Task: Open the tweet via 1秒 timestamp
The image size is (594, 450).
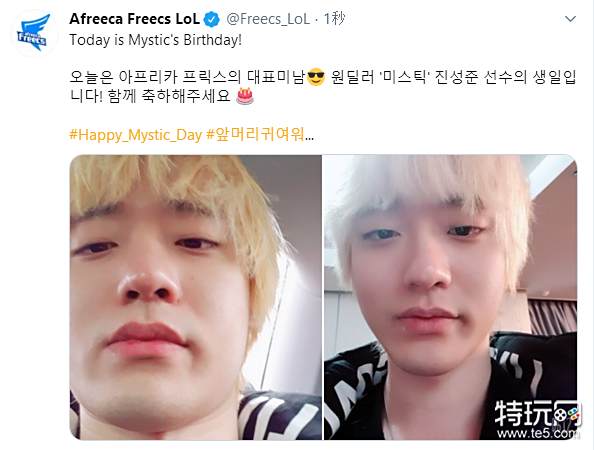Action: [334, 19]
